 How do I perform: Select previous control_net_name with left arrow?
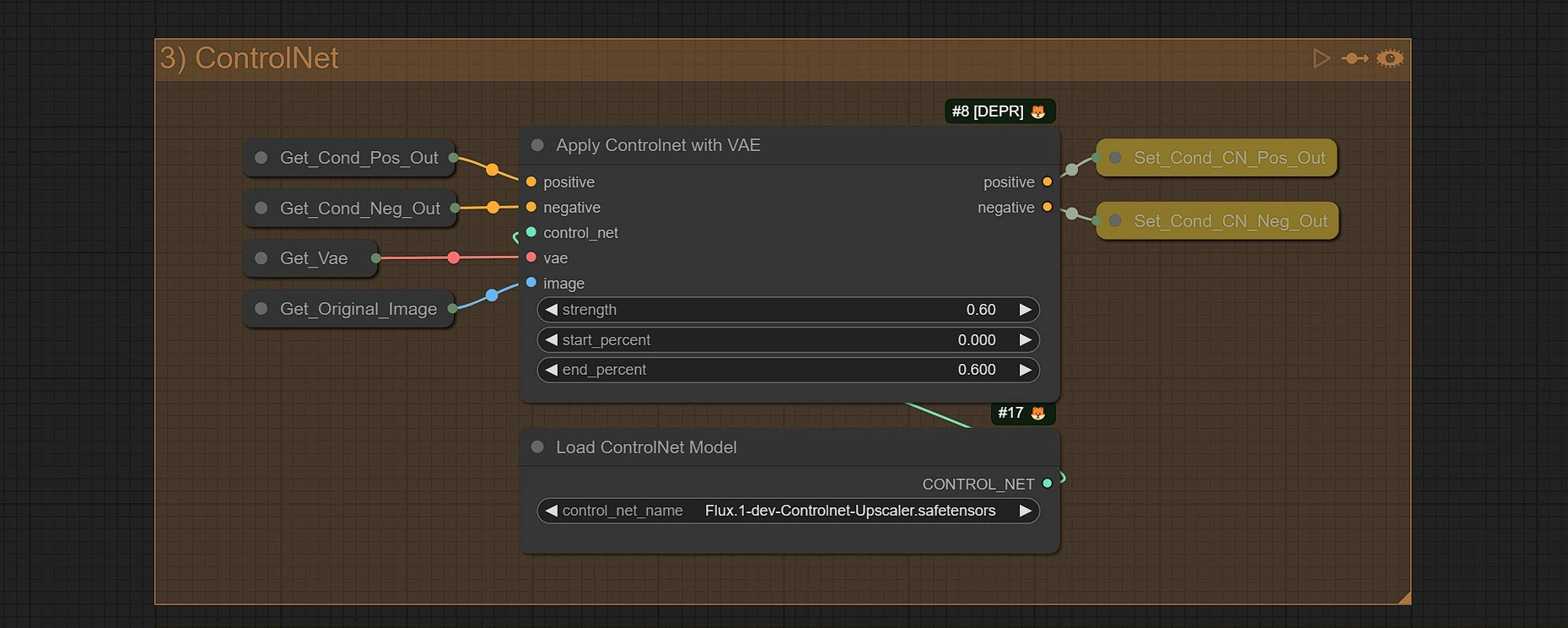pos(552,511)
